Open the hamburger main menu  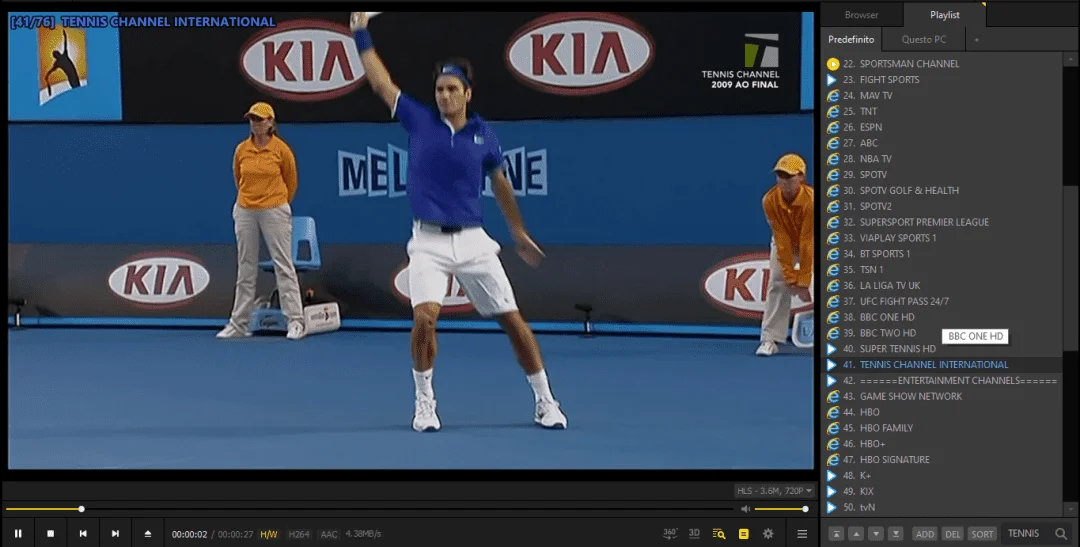pyautogui.click(x=802, y=533)
